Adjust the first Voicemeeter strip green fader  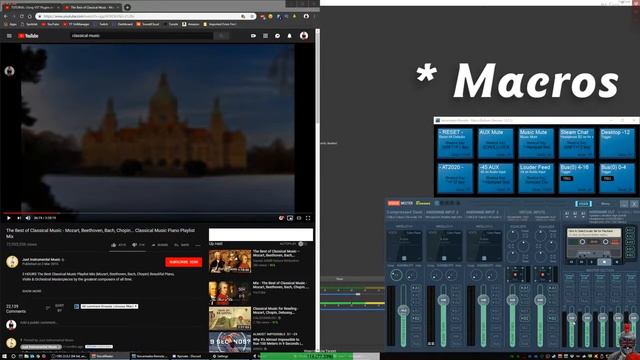(403, 311)
